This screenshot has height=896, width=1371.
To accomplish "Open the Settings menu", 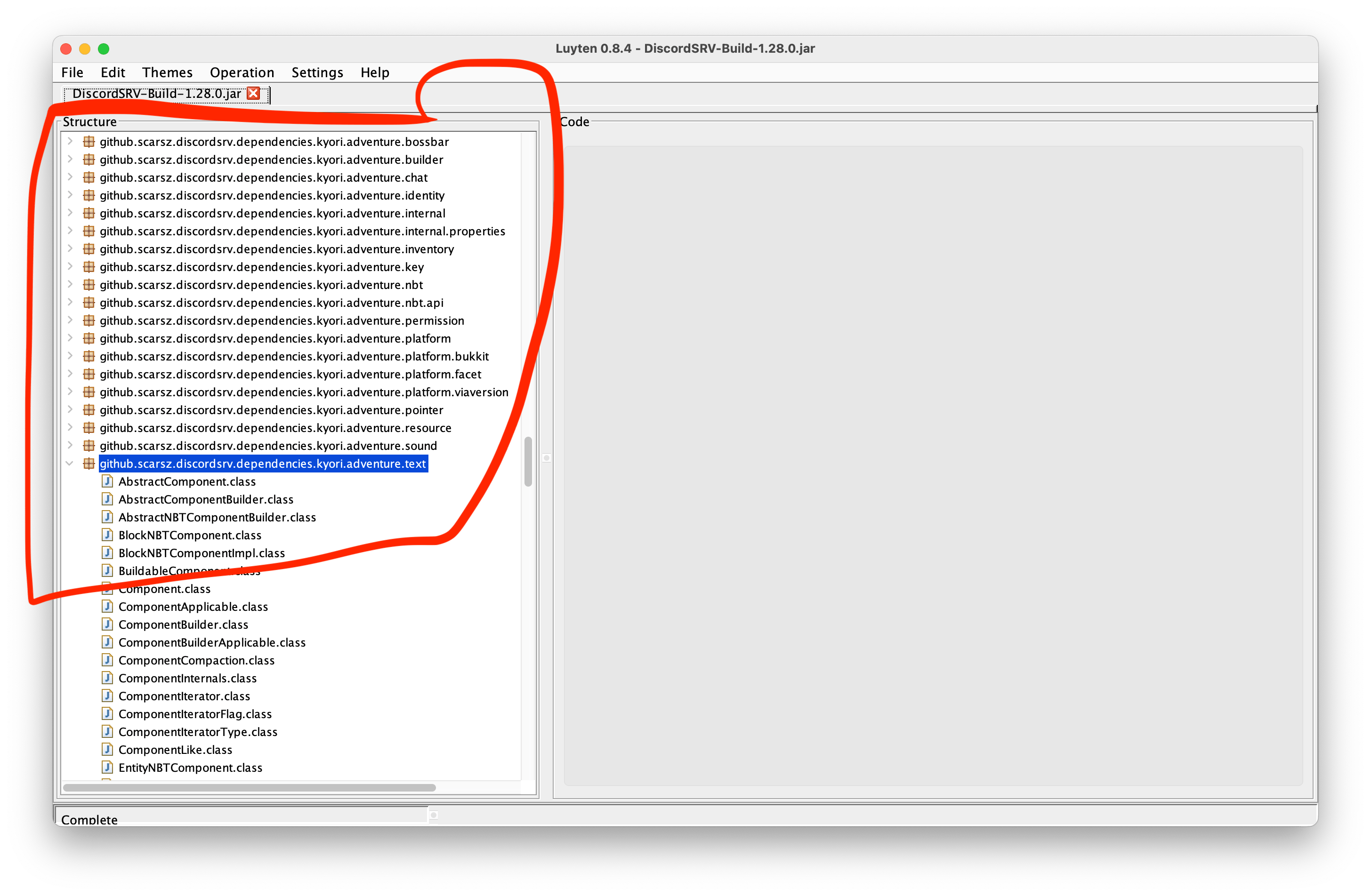I will [317, 72].
